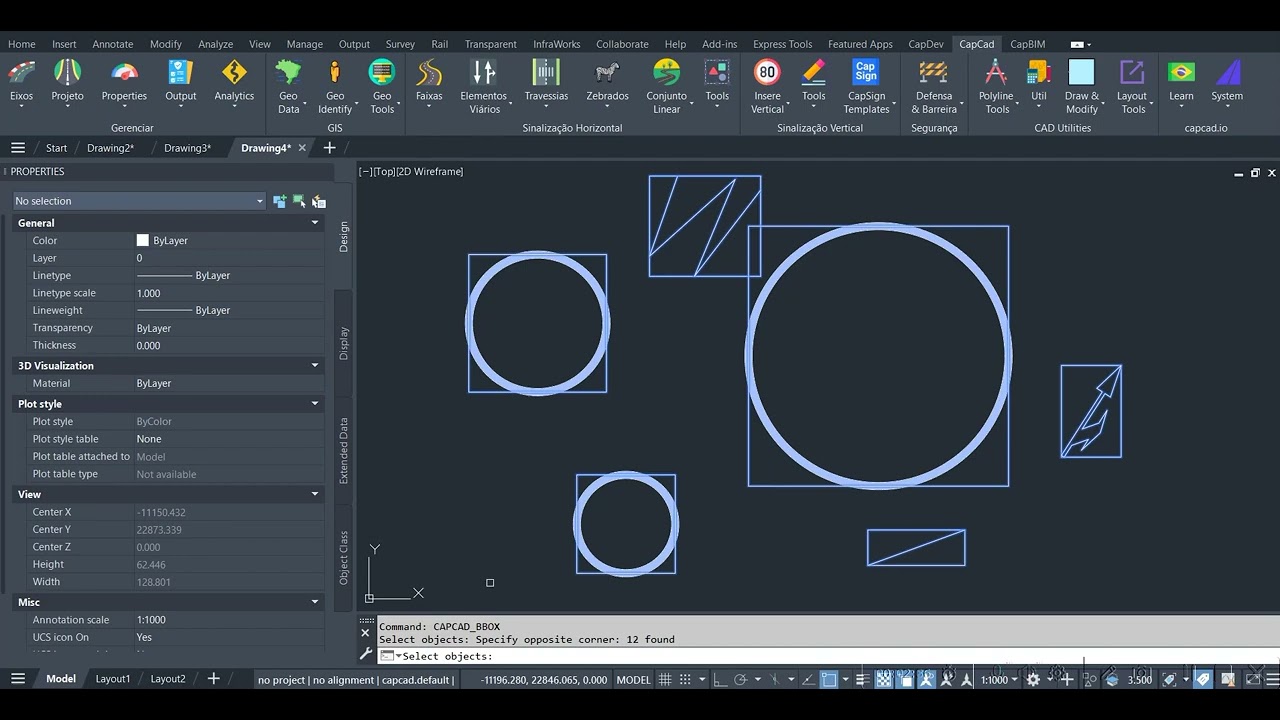The height and width of the screenshot is (720, 1280).
Task: Open the Learn button with Brazil flag
Action: (1181, 82)
